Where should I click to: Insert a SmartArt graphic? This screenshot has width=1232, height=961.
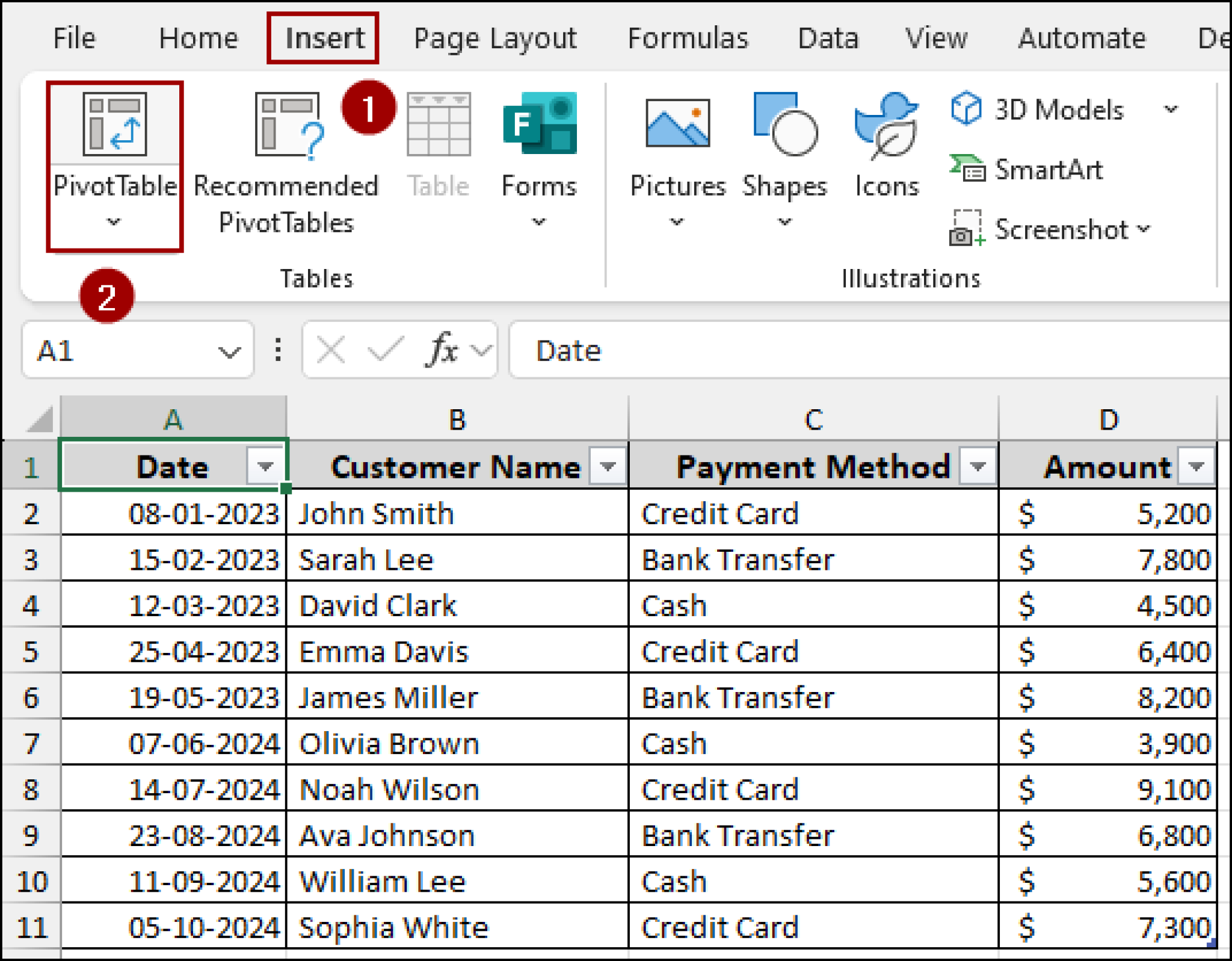(1048, 170)
